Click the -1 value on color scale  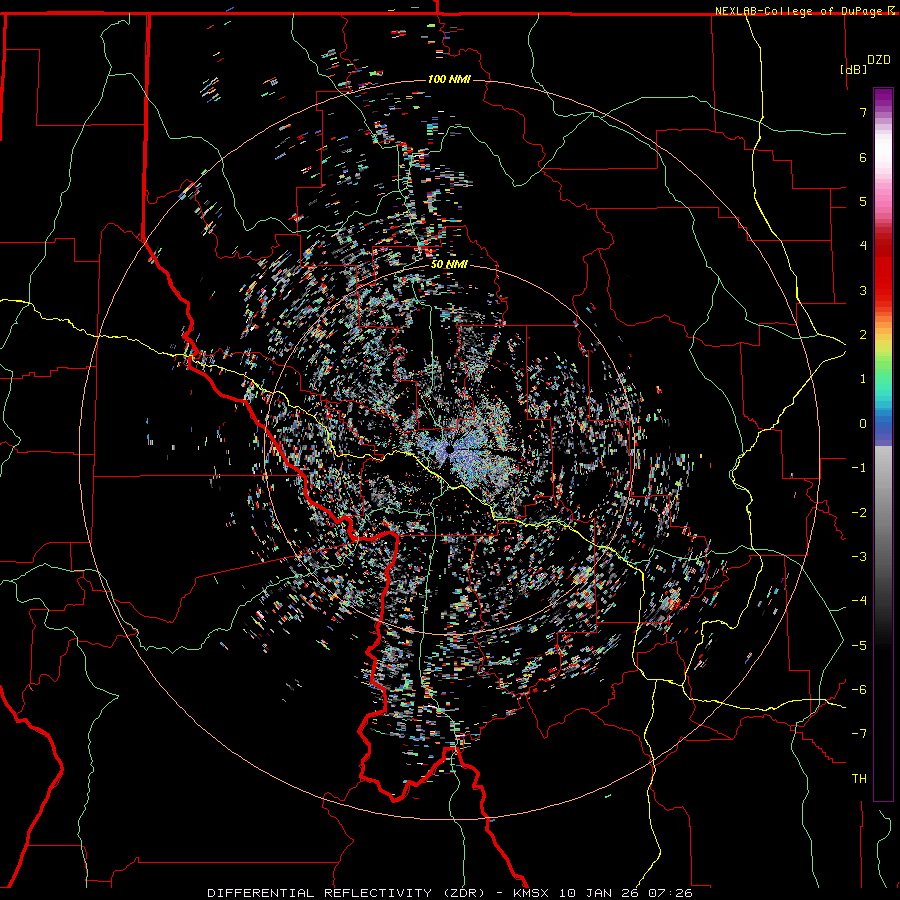(x=859, y=468)
